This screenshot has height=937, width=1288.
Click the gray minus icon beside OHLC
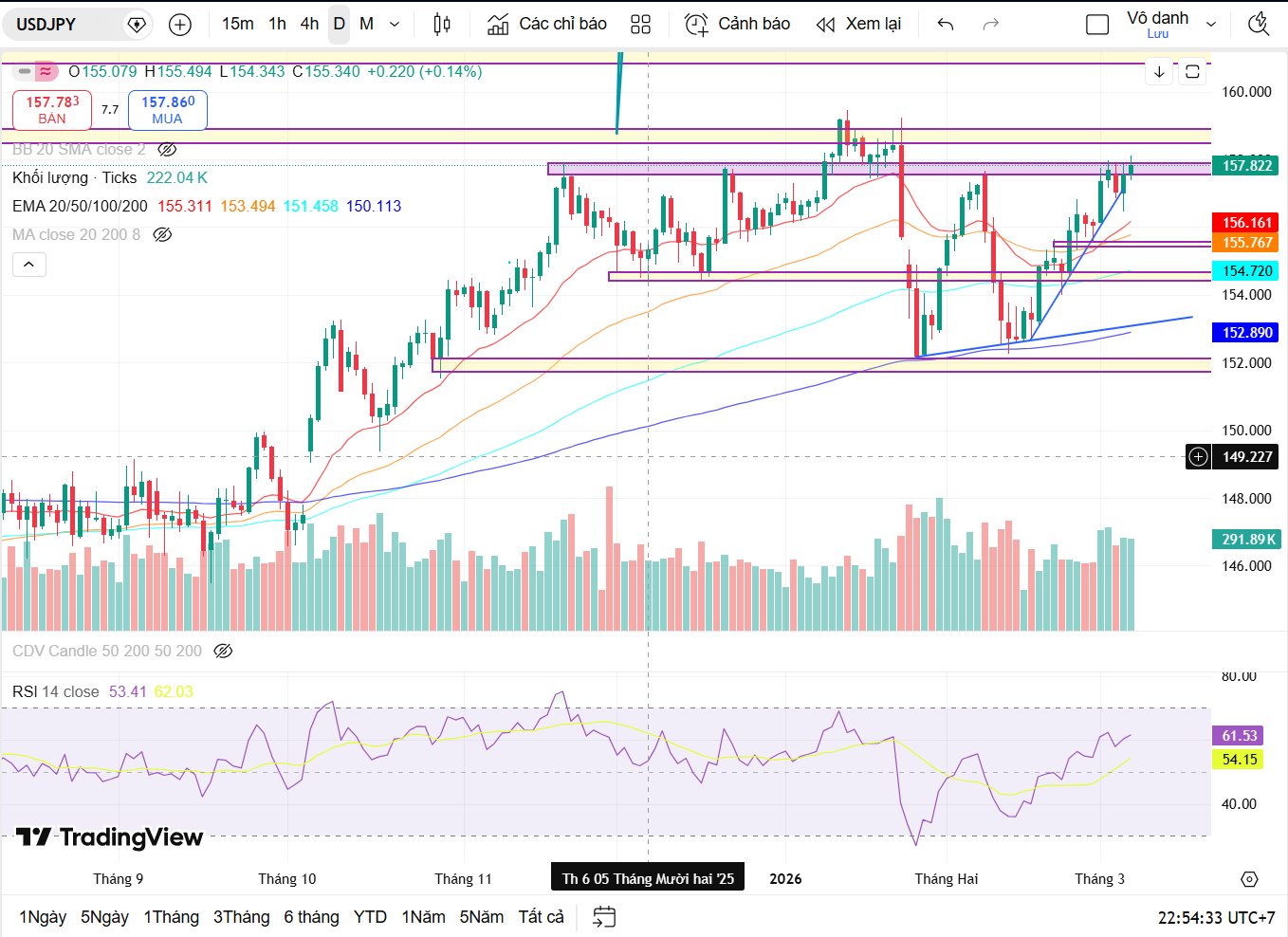[x=25, y=71]
